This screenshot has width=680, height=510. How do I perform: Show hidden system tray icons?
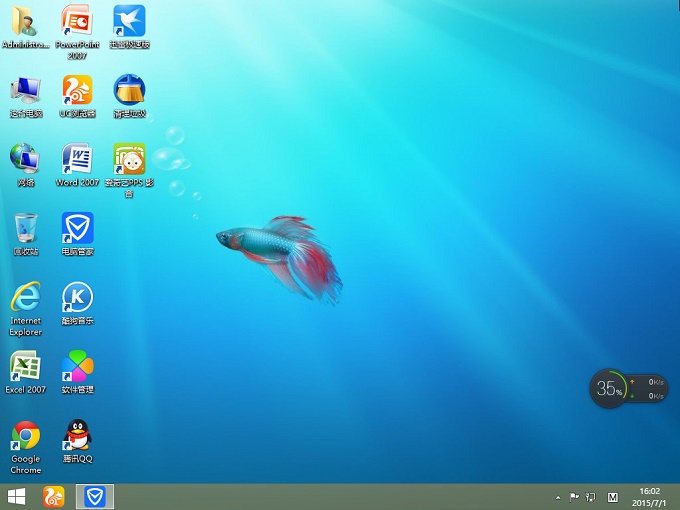(x=558, y=497)
